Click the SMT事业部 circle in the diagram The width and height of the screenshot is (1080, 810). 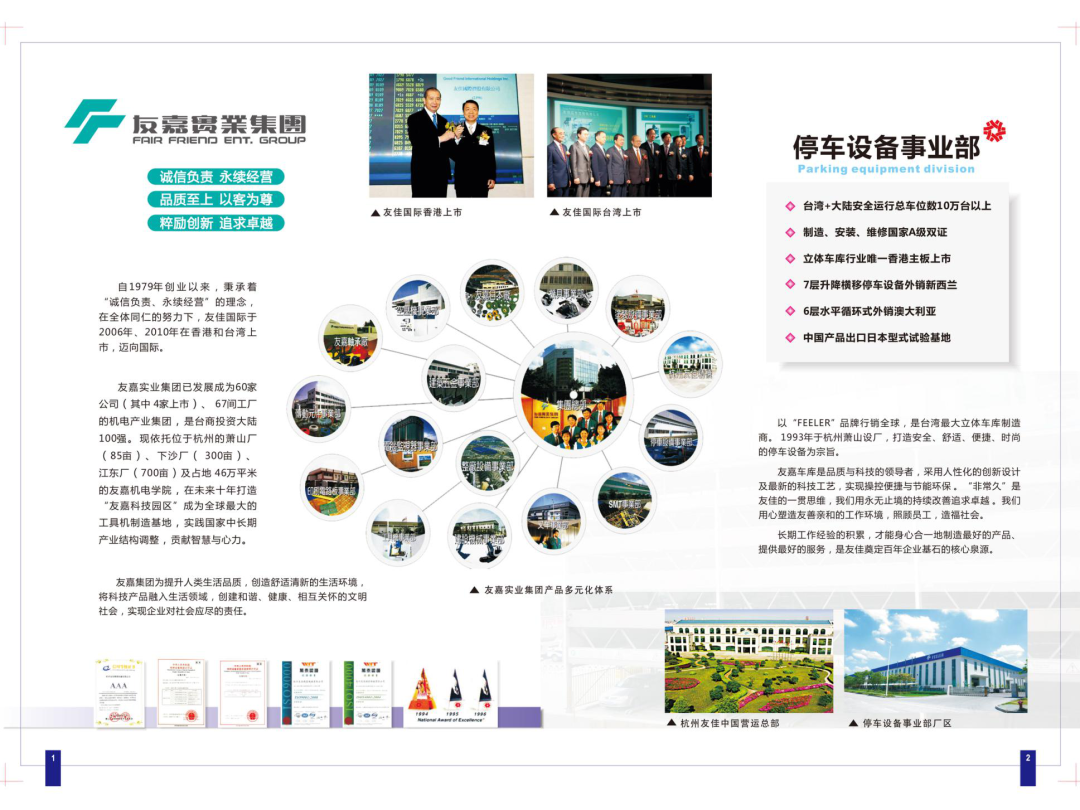pyautogui.click(x=624, y=502)
